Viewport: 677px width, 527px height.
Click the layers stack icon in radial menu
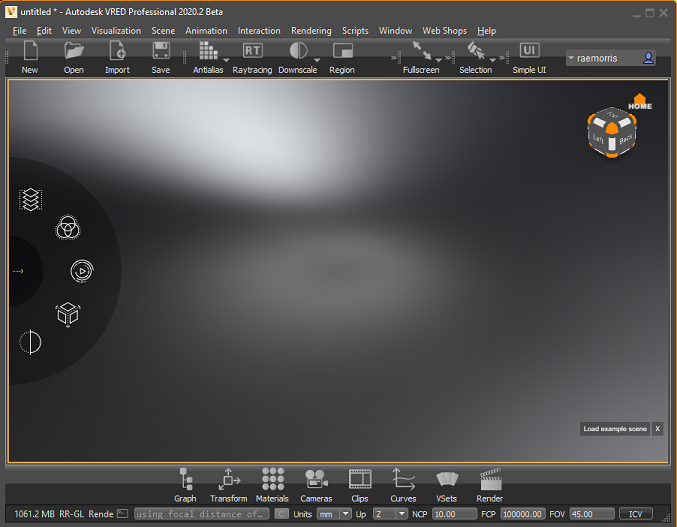pyautogui.click(x=31, y=199)
